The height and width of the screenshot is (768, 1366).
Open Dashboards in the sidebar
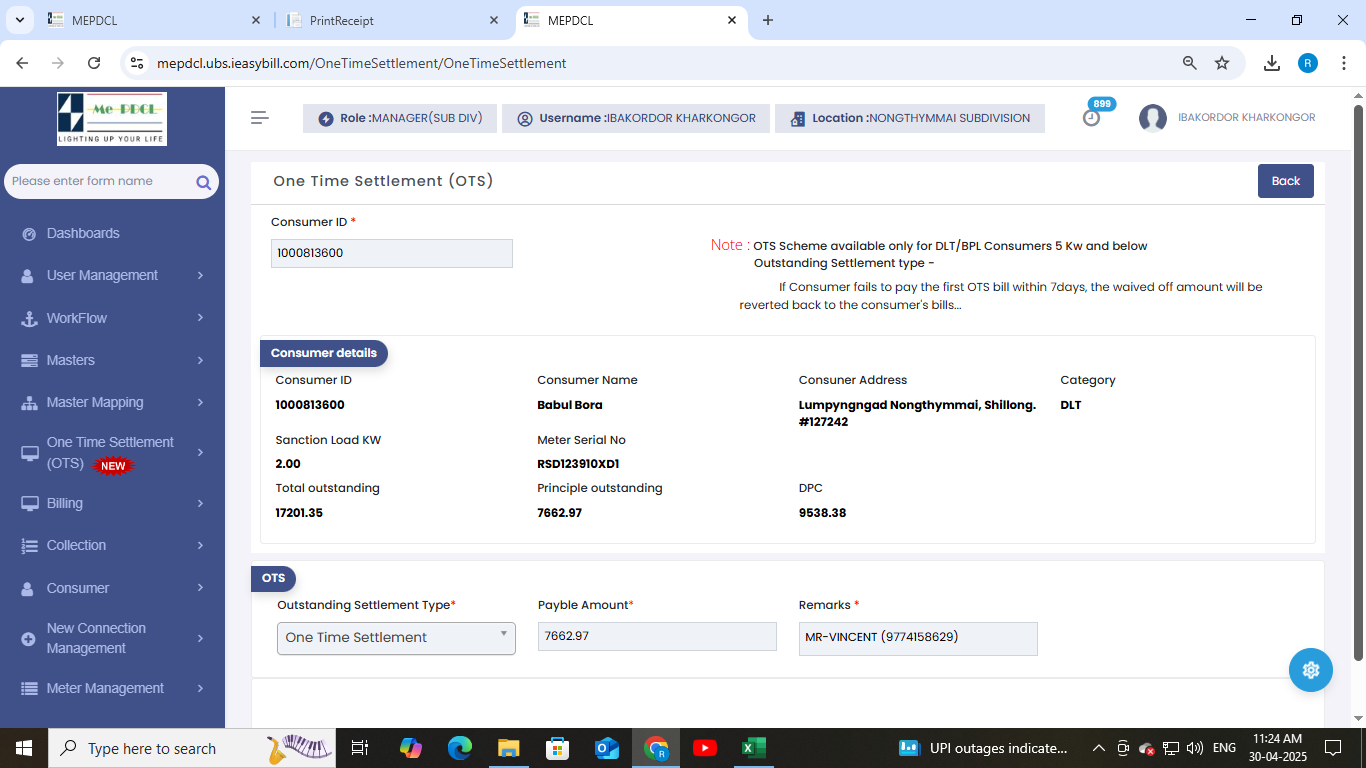click(x=83, y=233)
